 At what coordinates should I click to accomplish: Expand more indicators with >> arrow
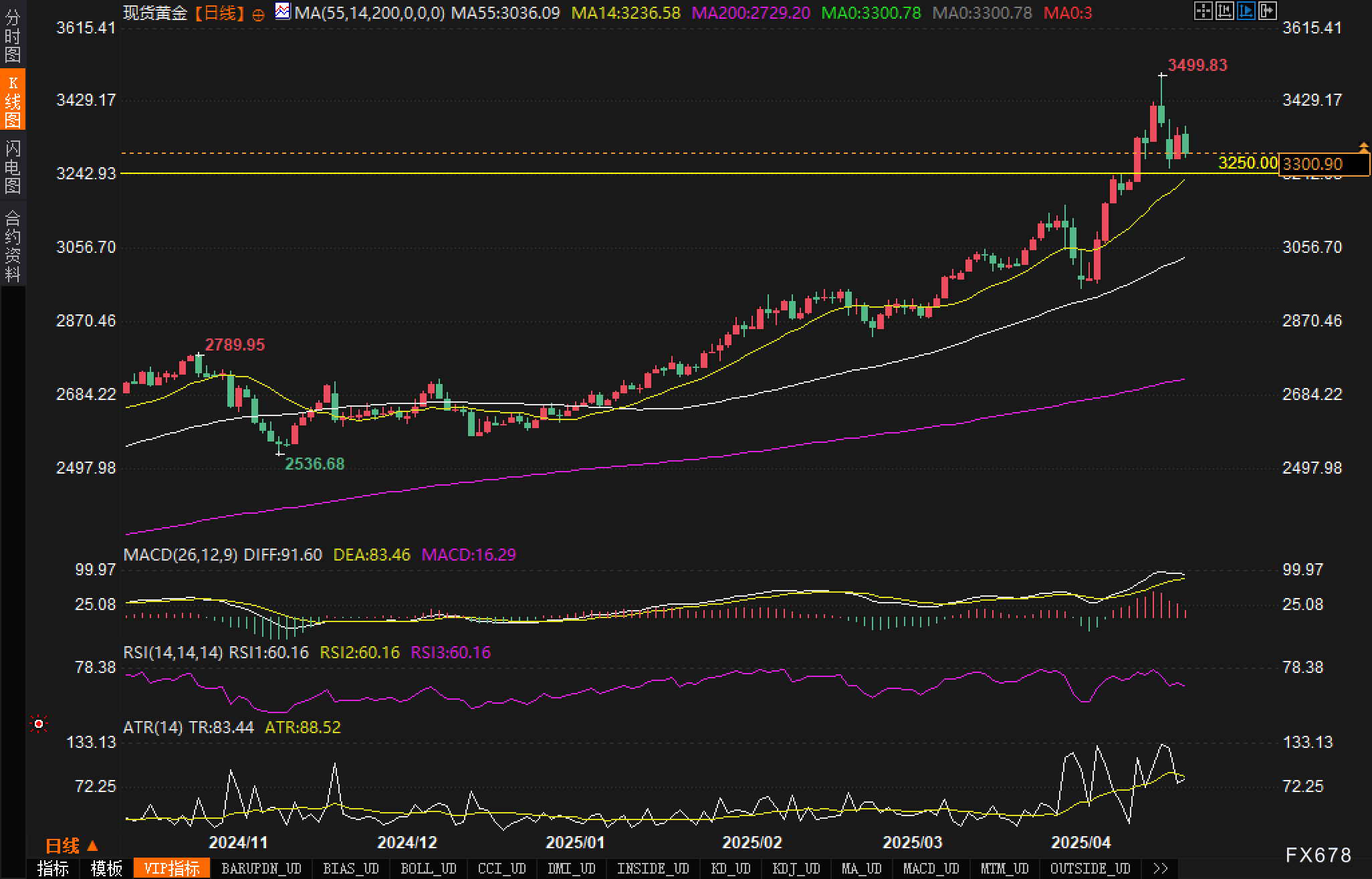(1160, 868)
